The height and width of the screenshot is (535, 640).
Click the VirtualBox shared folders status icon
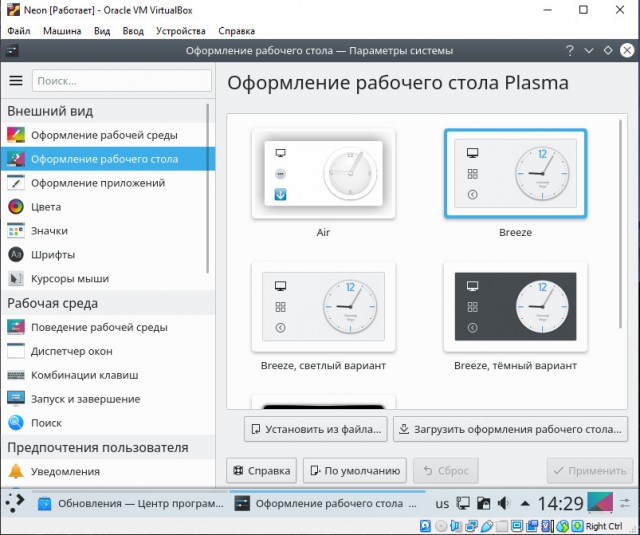(502, 526)
